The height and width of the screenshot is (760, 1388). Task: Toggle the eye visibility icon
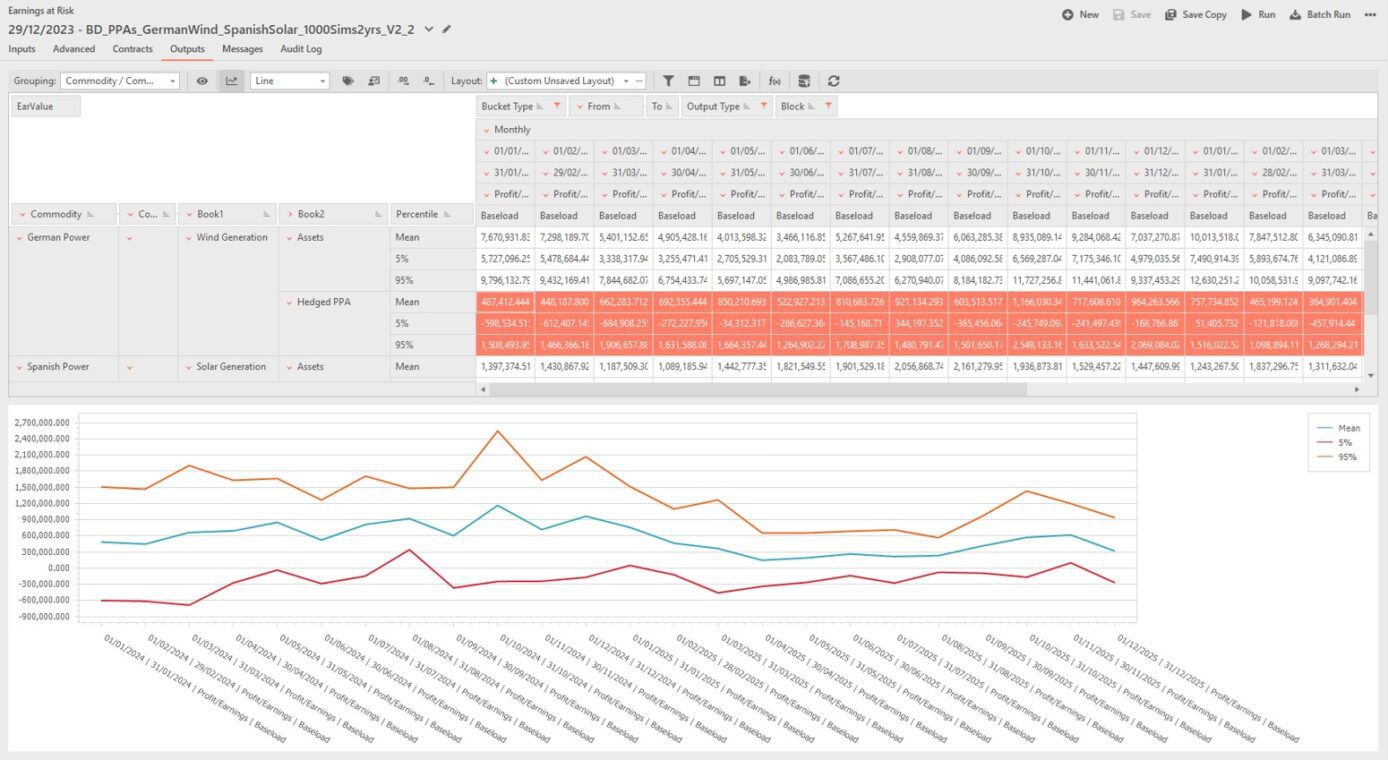(x=202, y=81)
